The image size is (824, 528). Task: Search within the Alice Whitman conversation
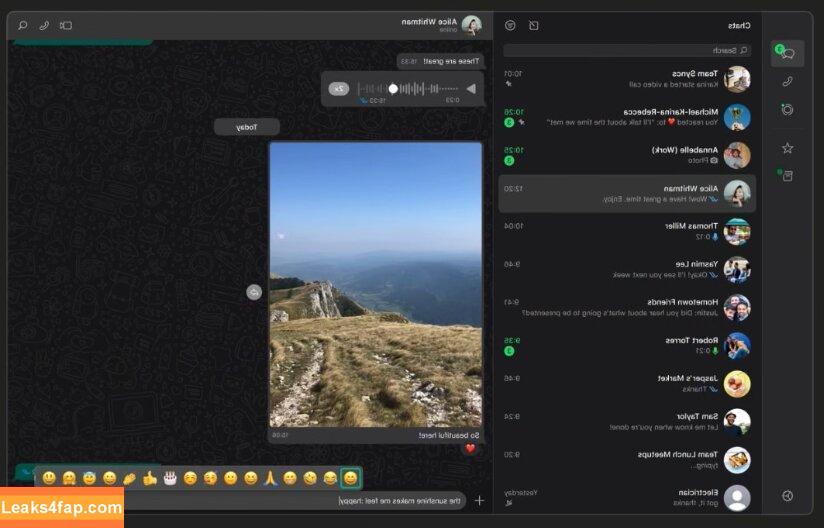[23, 25]
